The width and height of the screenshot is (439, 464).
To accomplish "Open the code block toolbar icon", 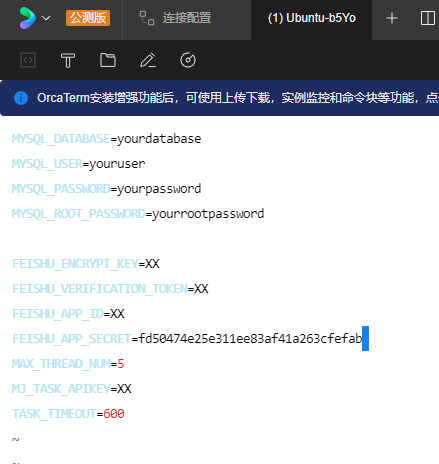I will [28, 60].
